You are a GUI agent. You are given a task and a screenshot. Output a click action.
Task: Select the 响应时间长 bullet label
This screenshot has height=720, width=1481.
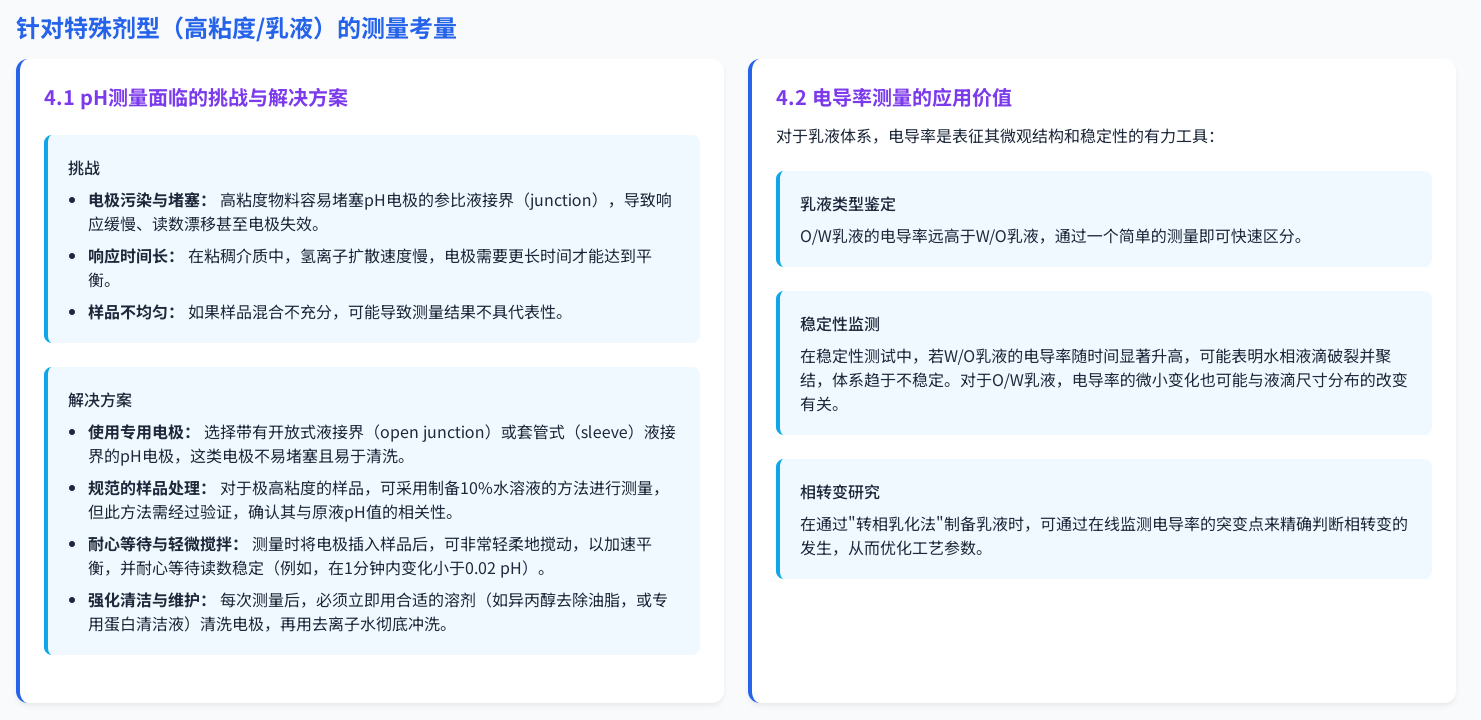[134, 256]
